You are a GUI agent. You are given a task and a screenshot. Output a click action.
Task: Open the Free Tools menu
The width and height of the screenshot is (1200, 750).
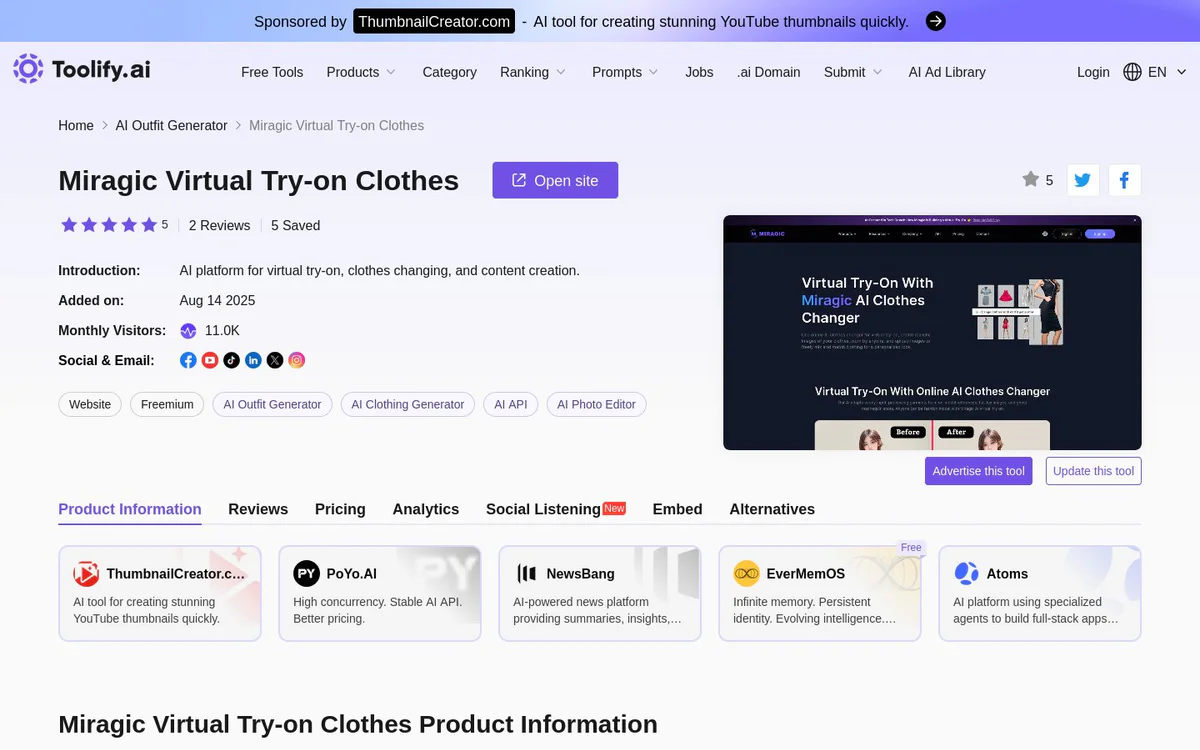coord(272,72)
